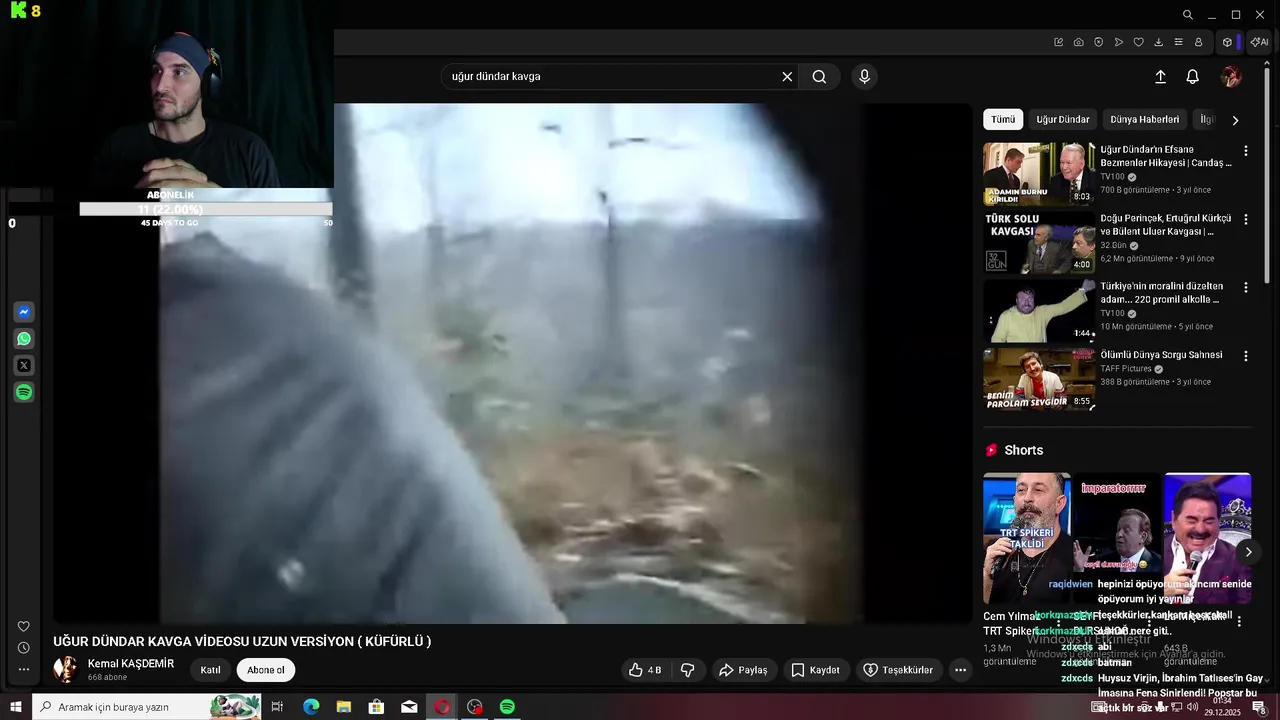Click the YouTube video player area
This screenshot has width=1280, height=720.
(512, 363)
